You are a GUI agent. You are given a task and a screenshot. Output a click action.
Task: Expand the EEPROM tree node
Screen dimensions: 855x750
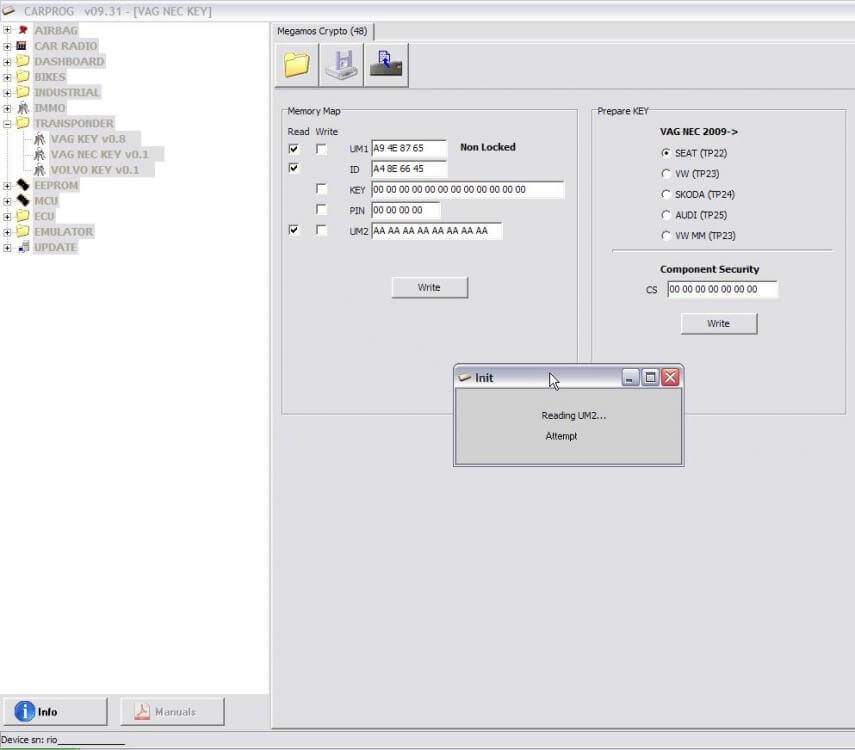(x=7, y=186)
